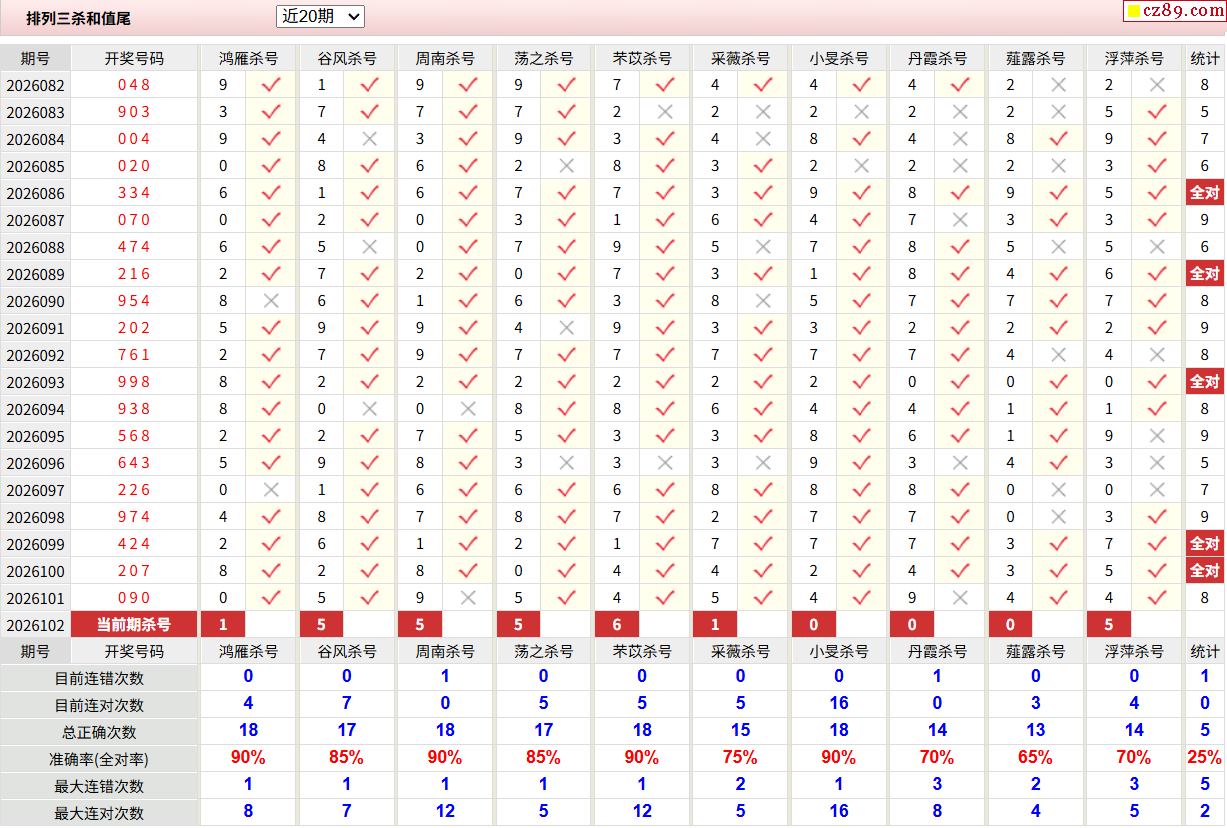
Task: Click draw number 903 in row 2026083
Action: coord(134,112)
